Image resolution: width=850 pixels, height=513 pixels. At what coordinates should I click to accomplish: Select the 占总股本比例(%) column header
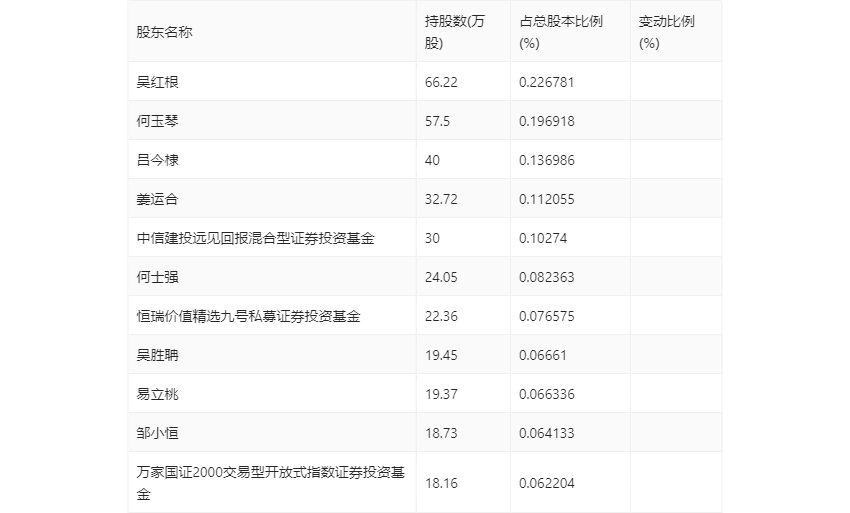[561, 32]
